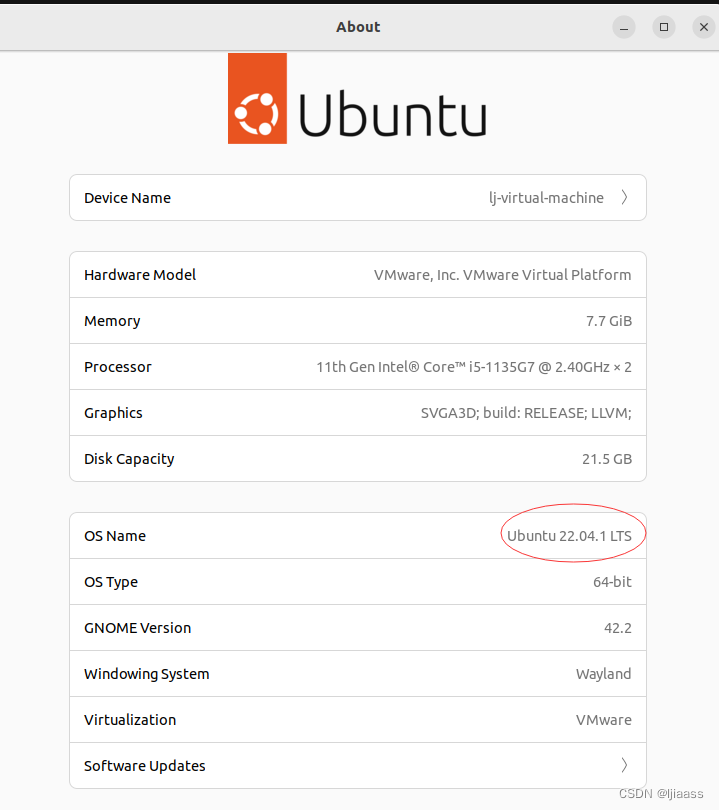This screenshot has width=719, height=810.
Task: Close the About window
Action: [x=702, y=27]
